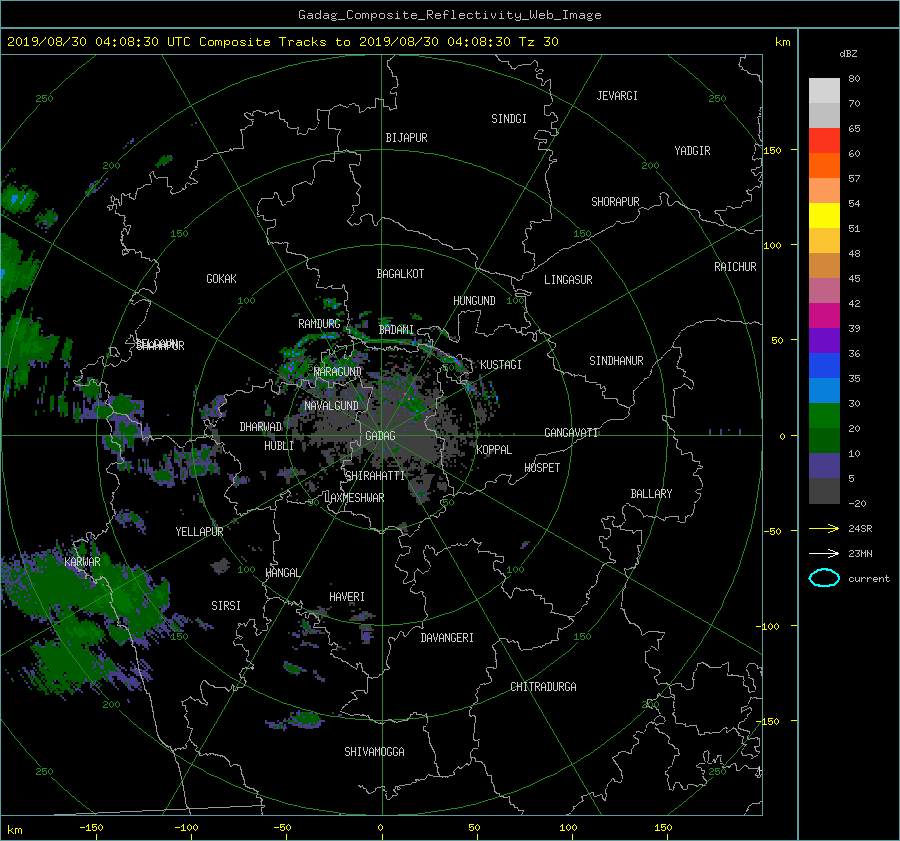Click the CHITRADURGA city label

[543, 687]
